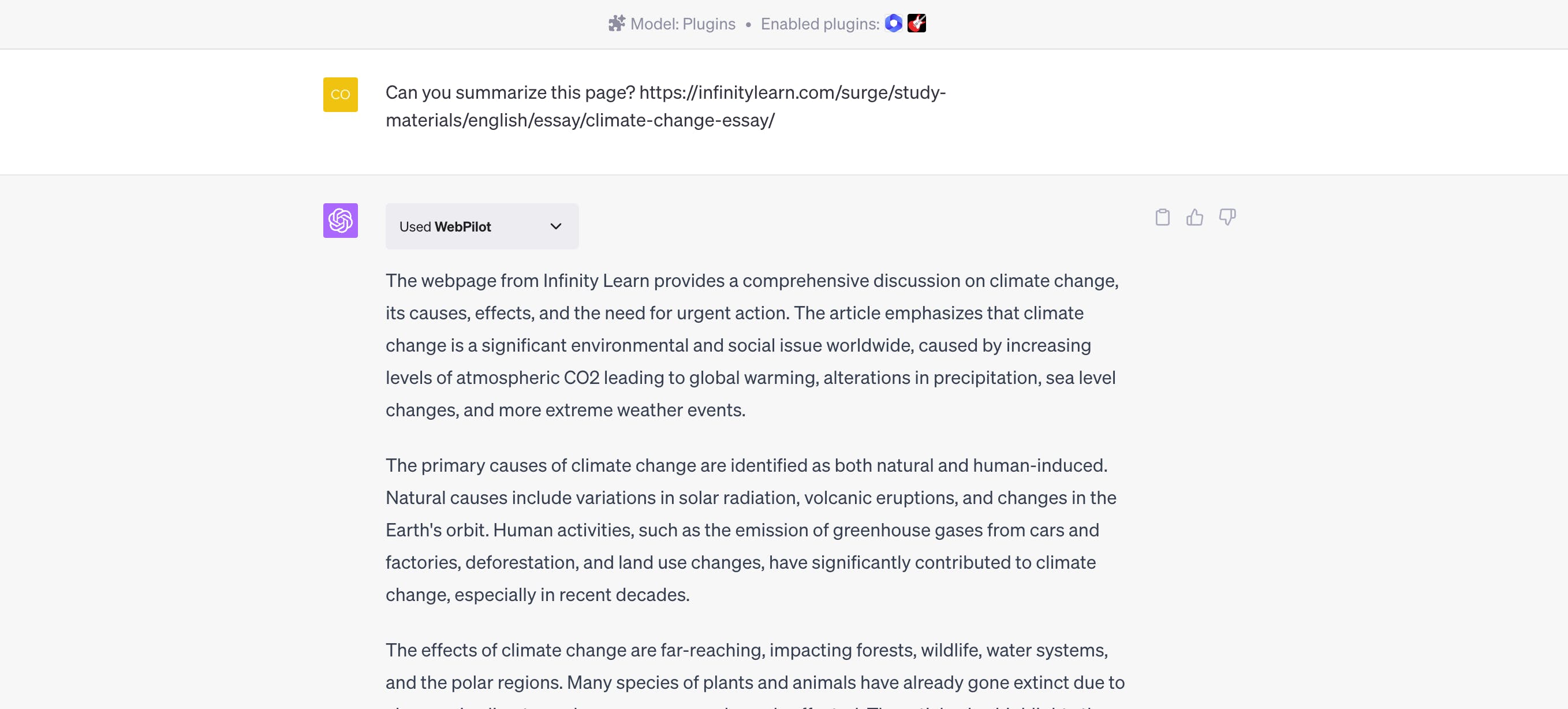
Task: Click the blue WebPilot plugin icon
Action: pos(893,23)
